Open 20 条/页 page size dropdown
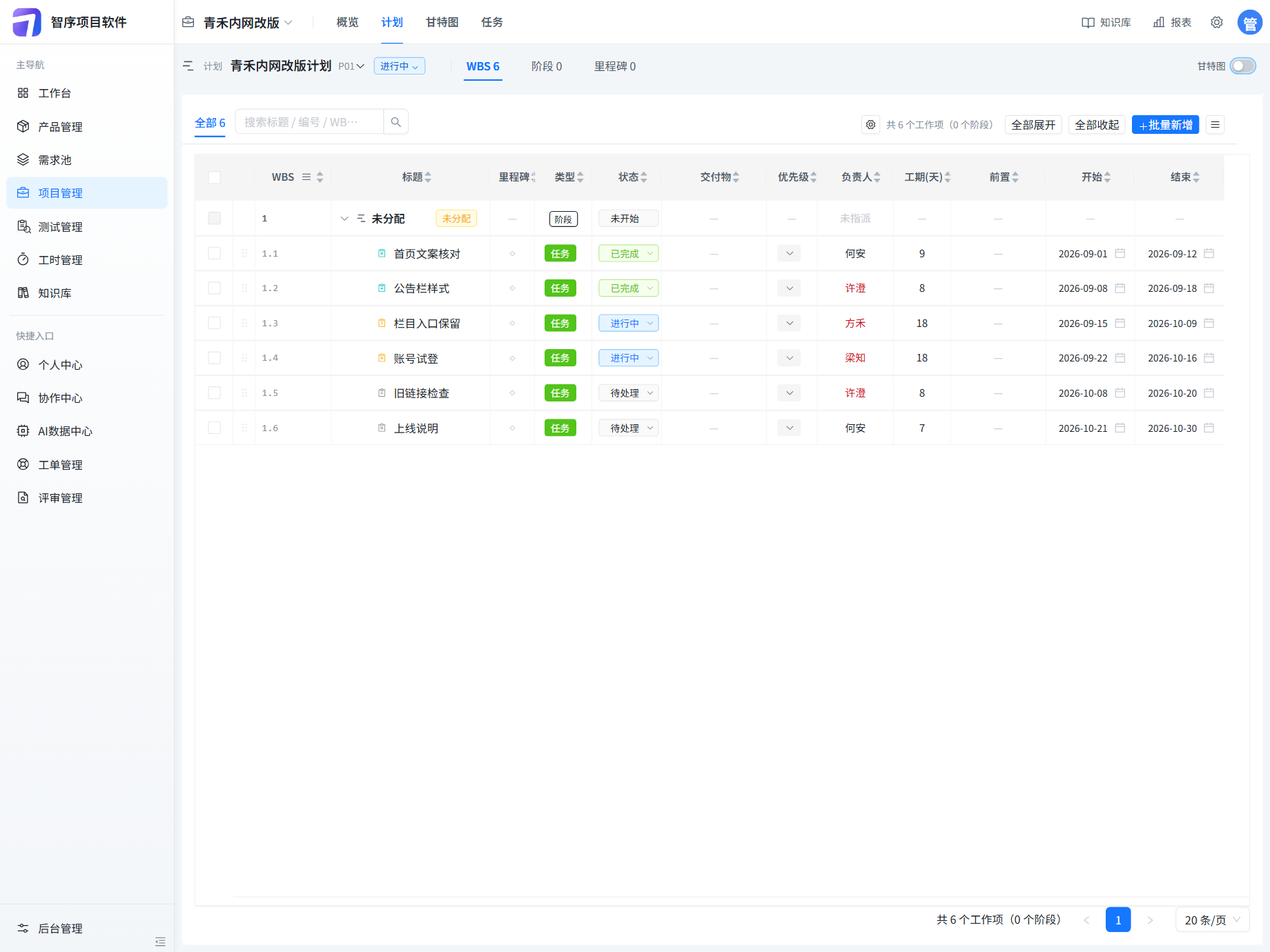This screenshot has width=1270, height=952. (x=1212, y=920)
